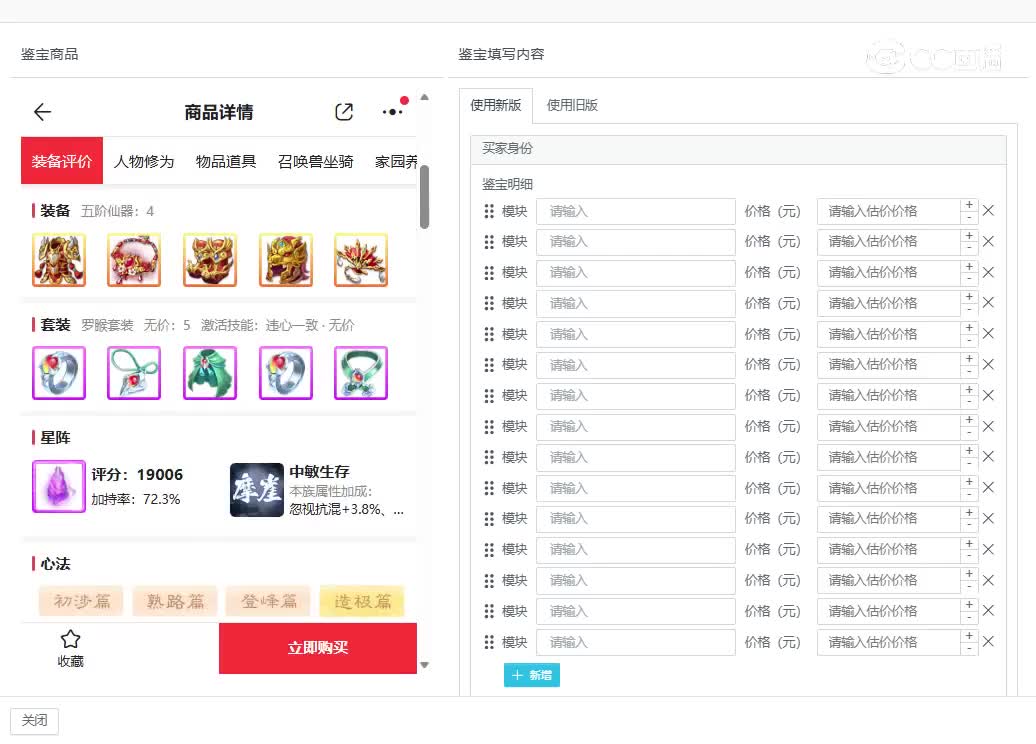Switch to the 召唤兽坐骑 tab
The image size is (1036, 744).
point(316,162)
